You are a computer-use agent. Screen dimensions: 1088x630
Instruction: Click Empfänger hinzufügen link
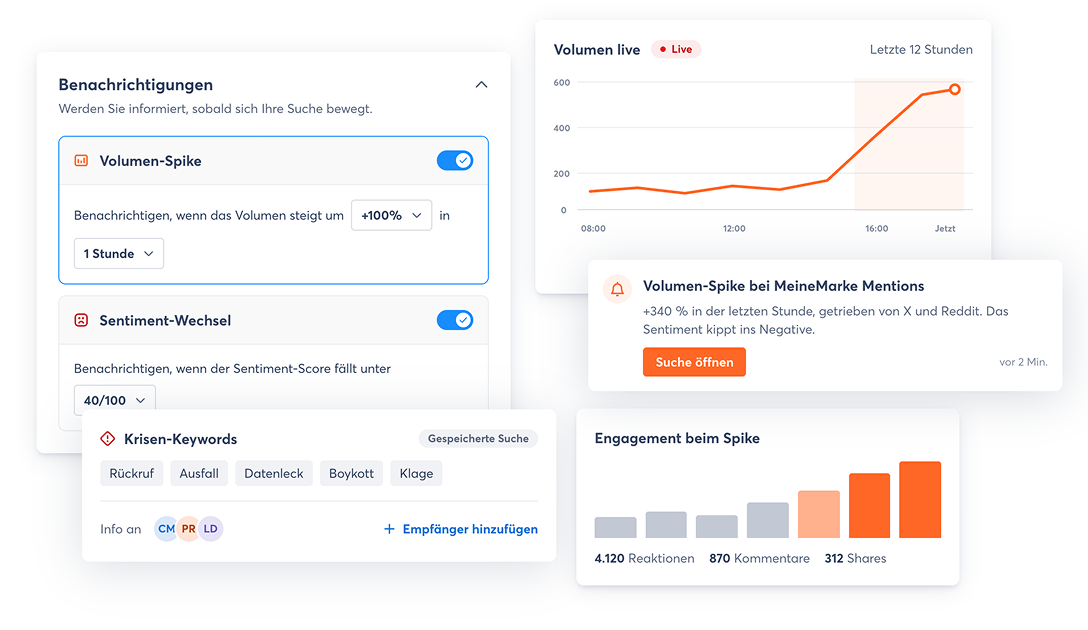461,529
